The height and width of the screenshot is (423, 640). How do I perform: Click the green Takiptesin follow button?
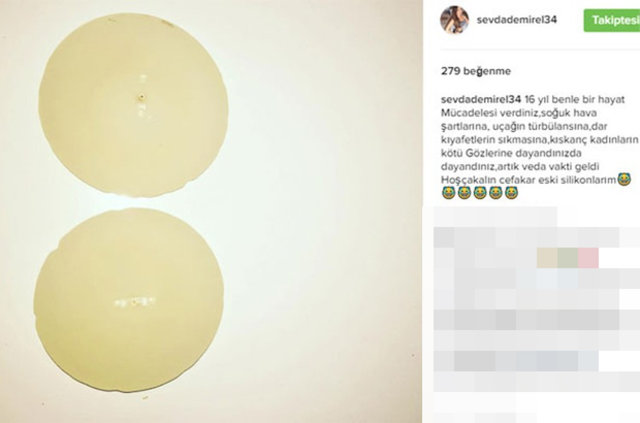(612, 20)
